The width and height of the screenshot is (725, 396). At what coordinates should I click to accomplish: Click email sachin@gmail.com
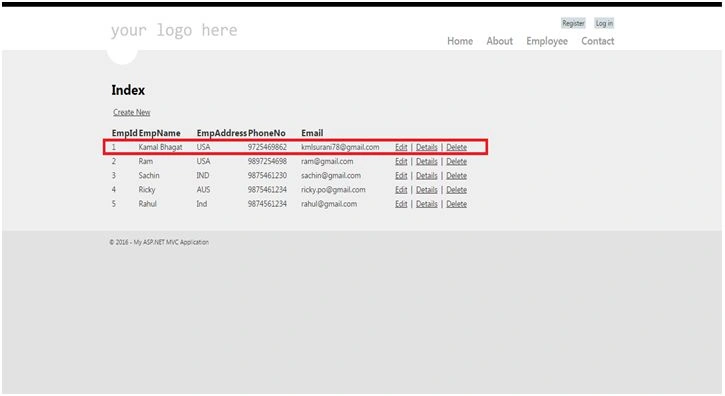coord(331,176)
